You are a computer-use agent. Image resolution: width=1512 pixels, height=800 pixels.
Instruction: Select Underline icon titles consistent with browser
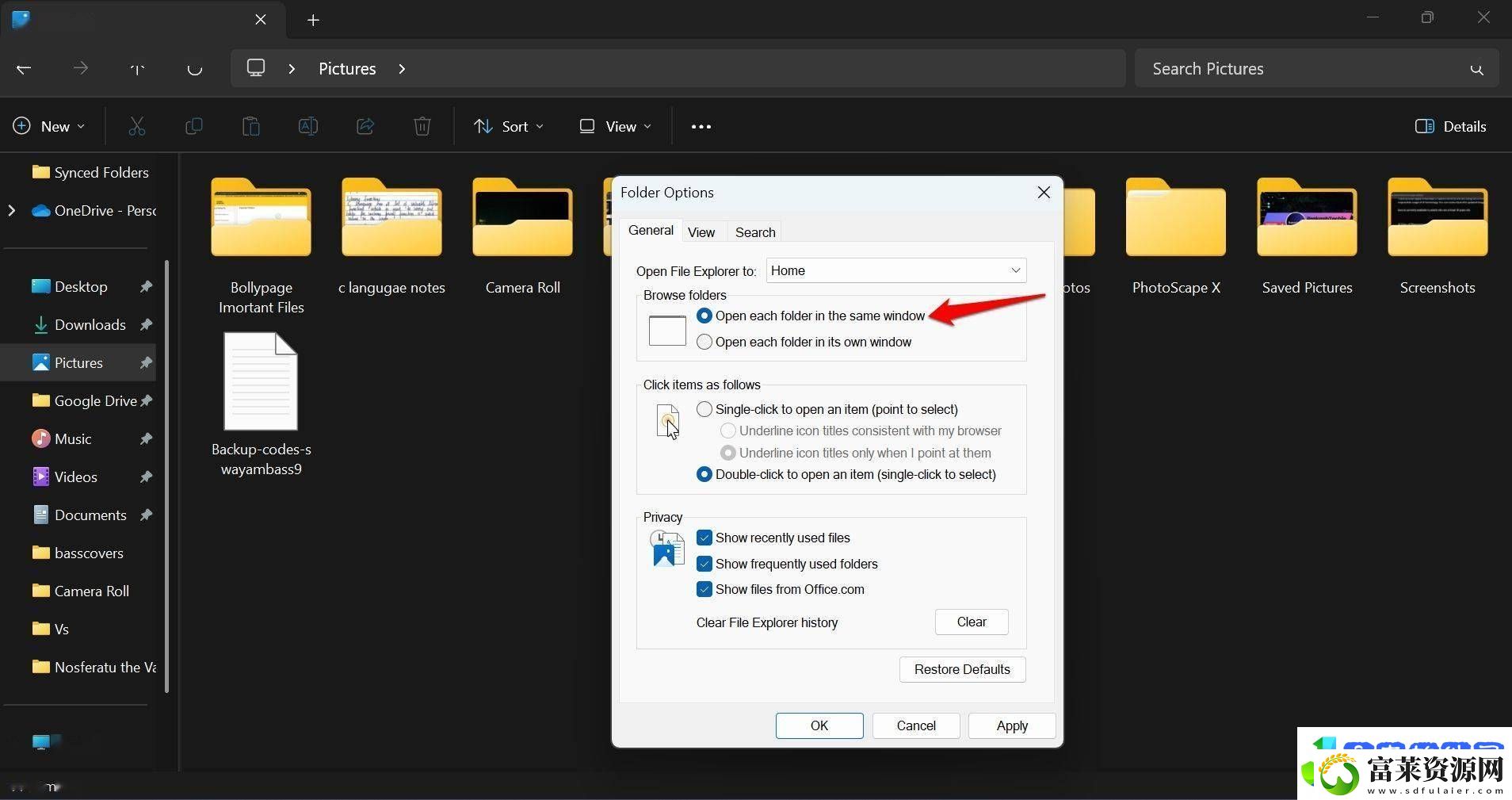(x=861, y=431)
